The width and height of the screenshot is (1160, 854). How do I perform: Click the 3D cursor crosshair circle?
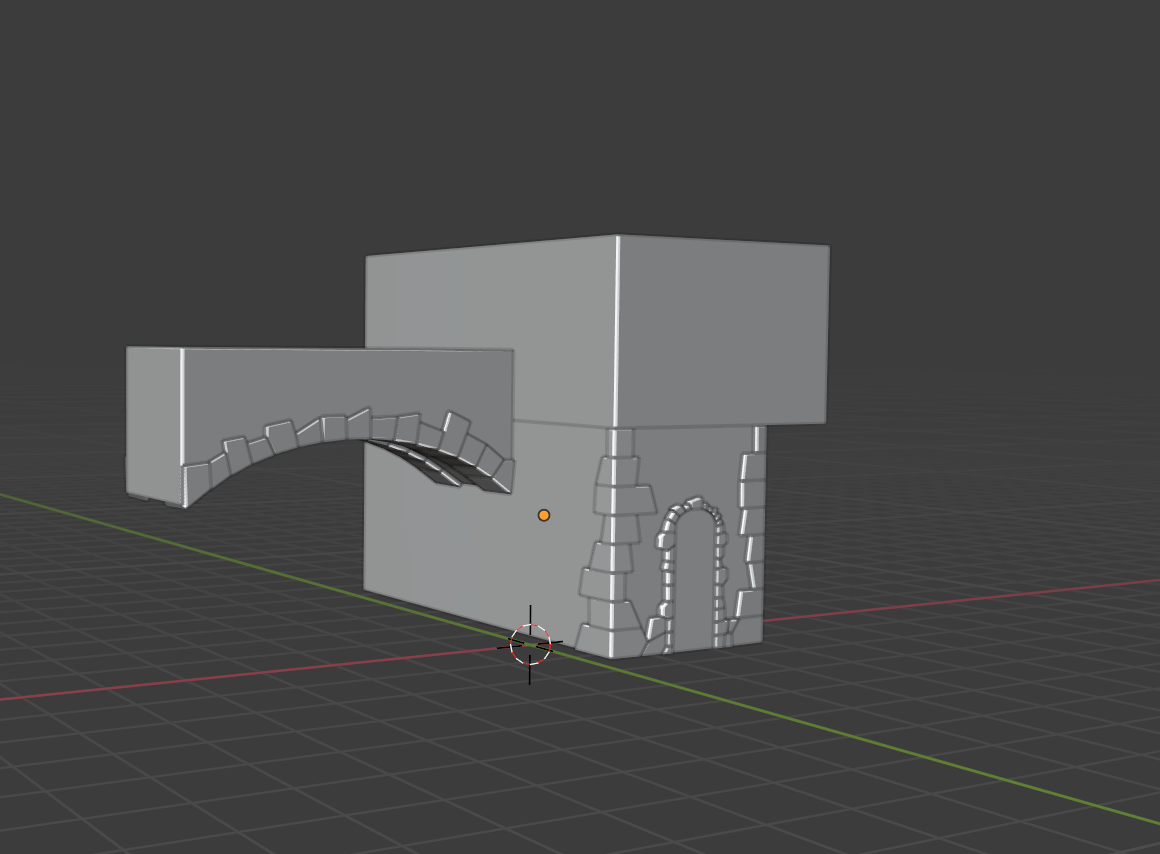click(530, 645)
